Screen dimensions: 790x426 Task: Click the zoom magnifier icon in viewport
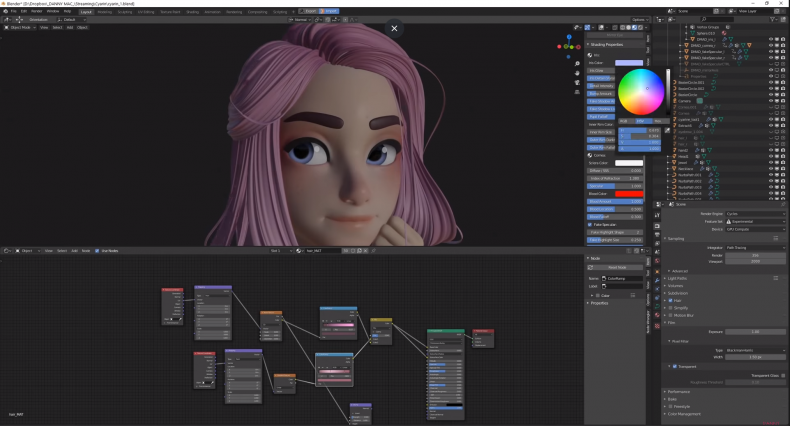click(x=577, y=64)
